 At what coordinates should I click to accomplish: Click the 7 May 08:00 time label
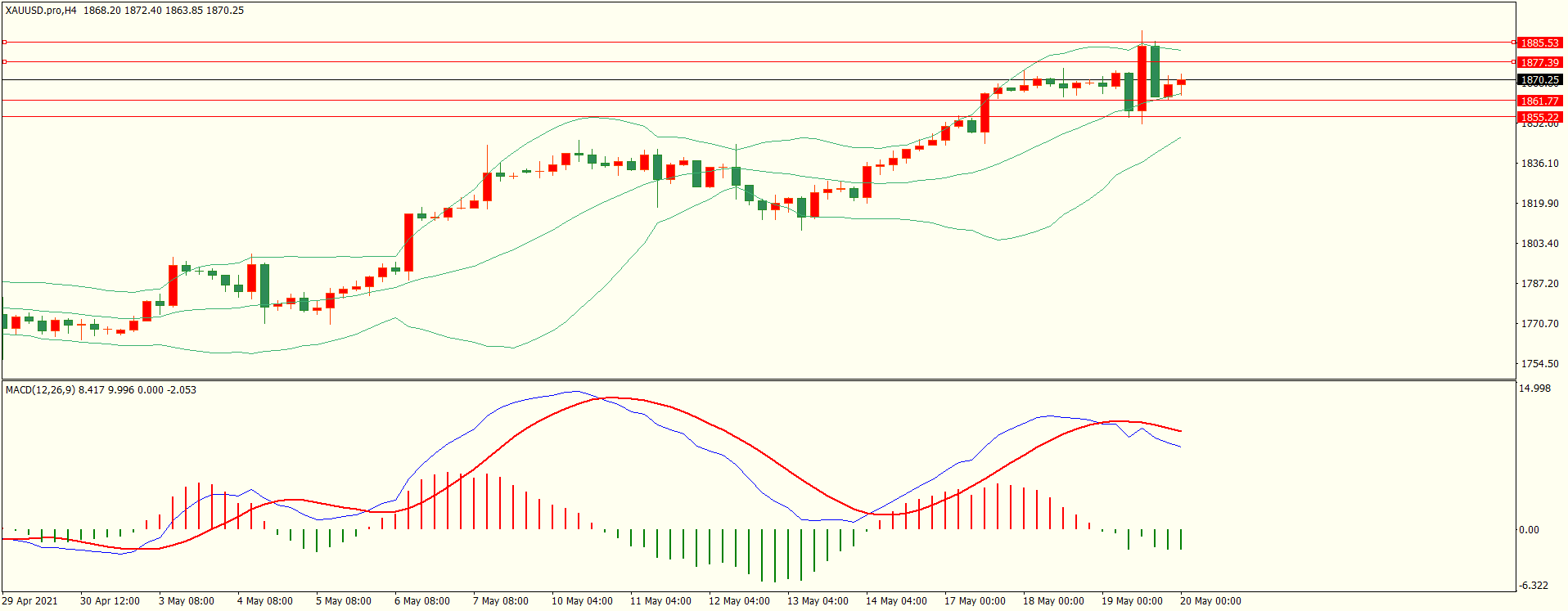(501, 601)
